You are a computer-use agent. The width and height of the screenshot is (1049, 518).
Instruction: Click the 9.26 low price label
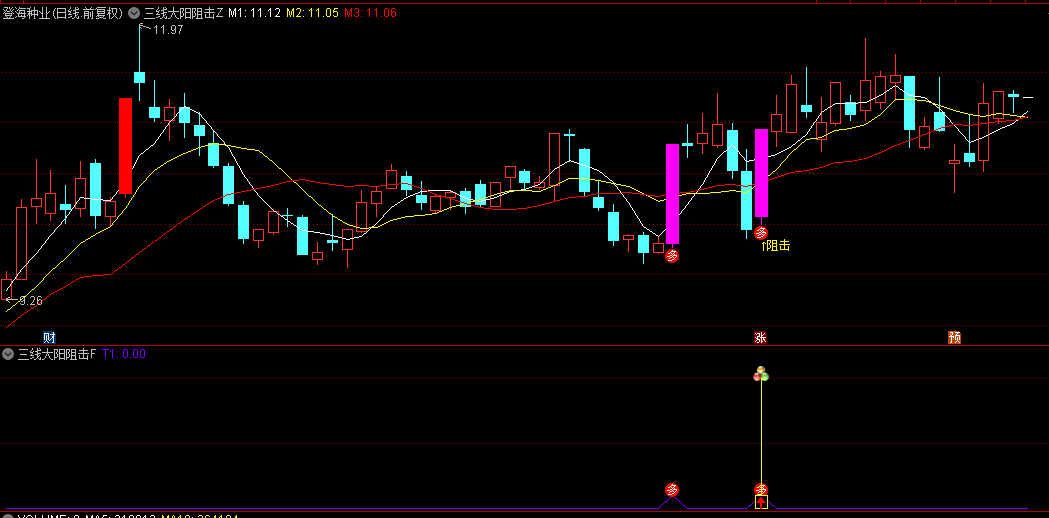pyautogui.click(x=30, y=301)
